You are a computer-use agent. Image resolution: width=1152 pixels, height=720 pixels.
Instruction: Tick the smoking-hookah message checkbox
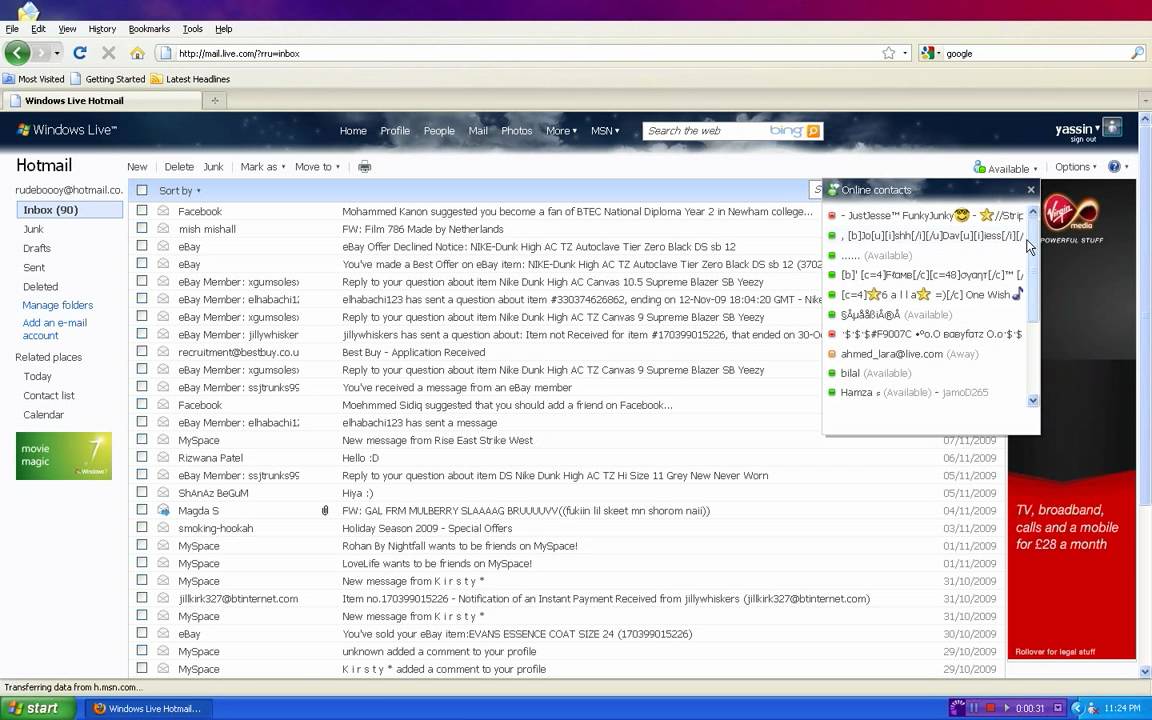[x=142, y=528]
